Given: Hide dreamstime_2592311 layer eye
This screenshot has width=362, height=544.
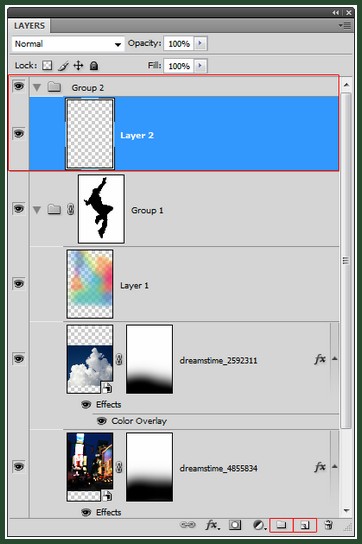Looking at the screenshot, I should (19, 358).
